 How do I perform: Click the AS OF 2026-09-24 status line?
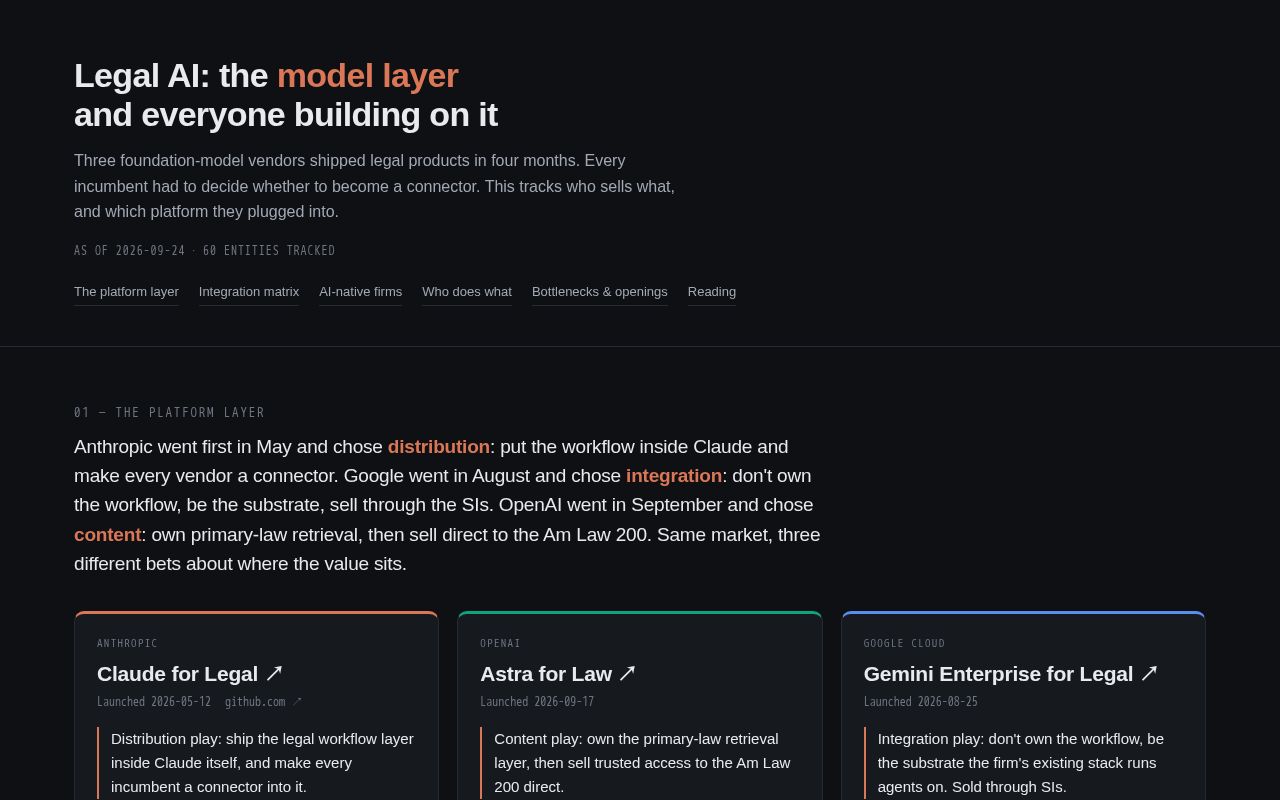(205, 250)
